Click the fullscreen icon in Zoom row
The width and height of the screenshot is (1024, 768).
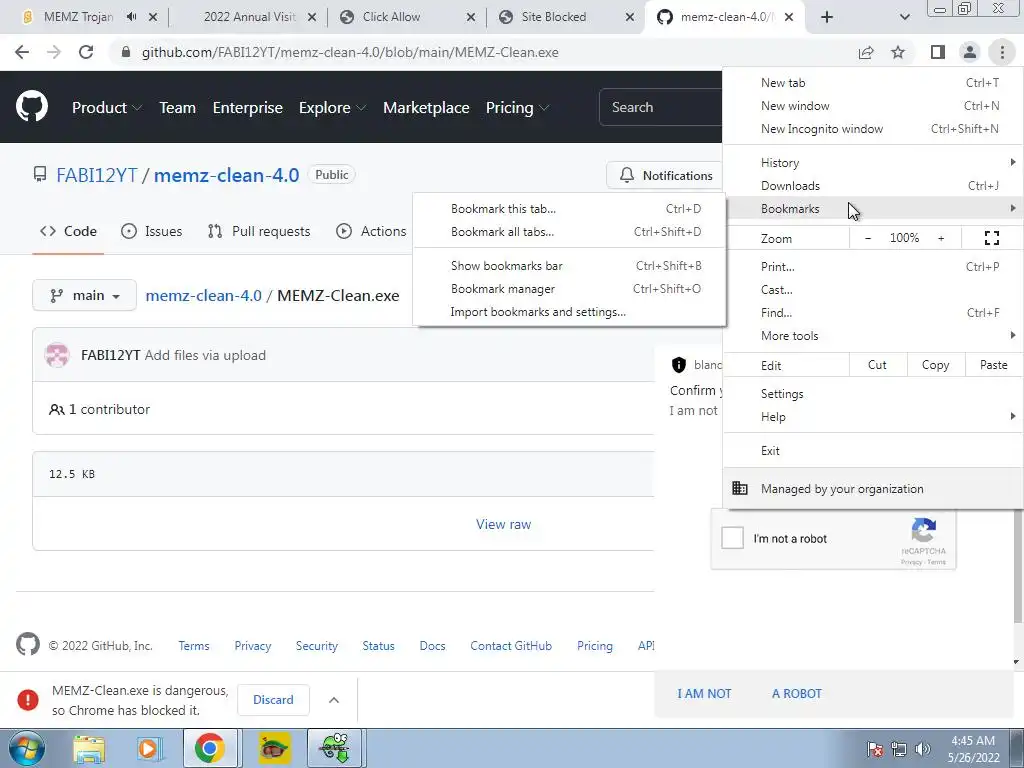pos(991,238)
